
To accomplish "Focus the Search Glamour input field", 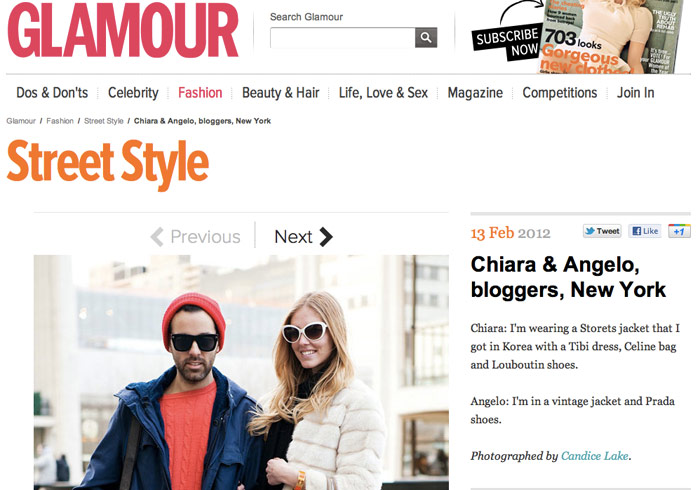I will click(x=342, y=37).
